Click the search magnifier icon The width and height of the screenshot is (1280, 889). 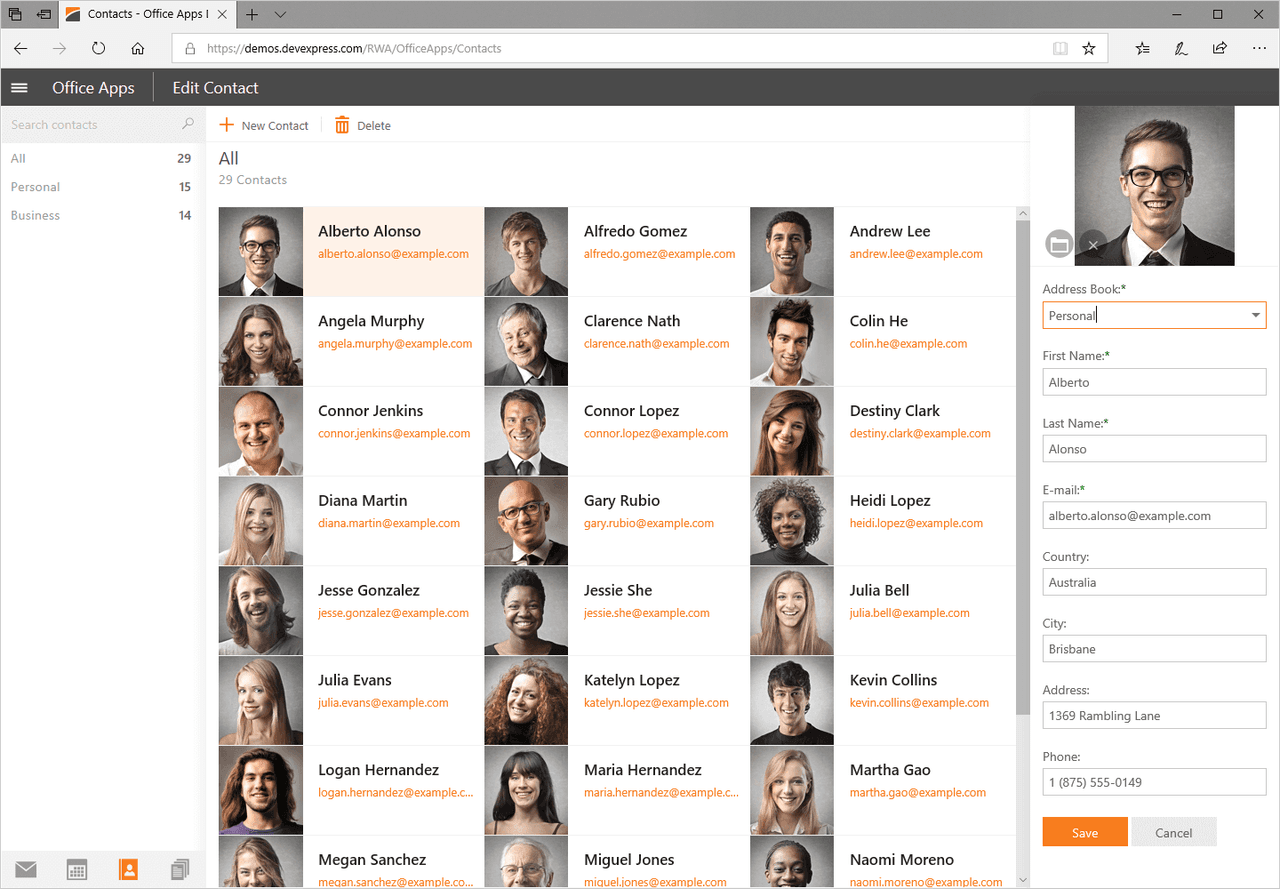[188, 125]
